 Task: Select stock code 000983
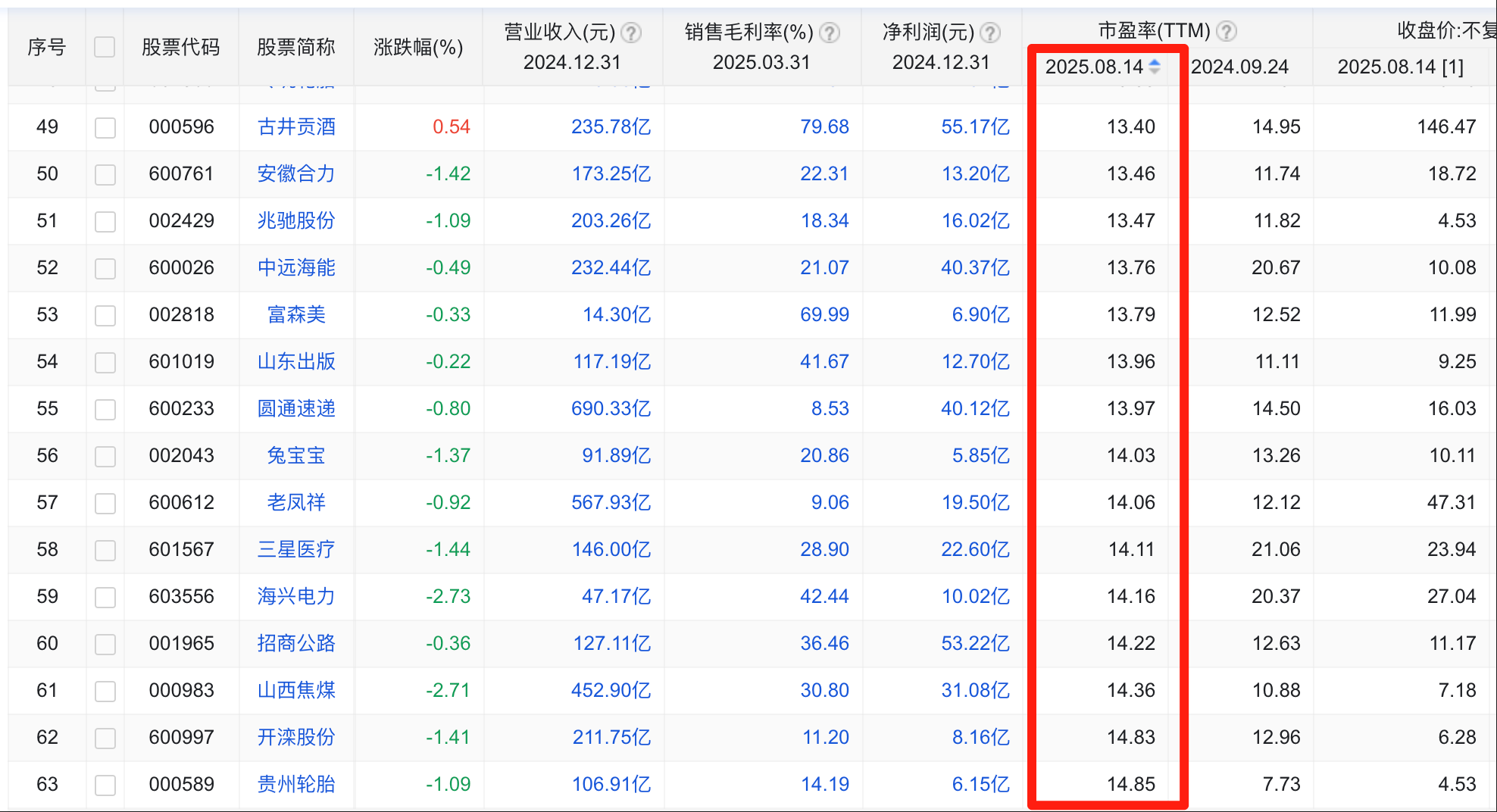pyautogui.click(x=182, y=690)
